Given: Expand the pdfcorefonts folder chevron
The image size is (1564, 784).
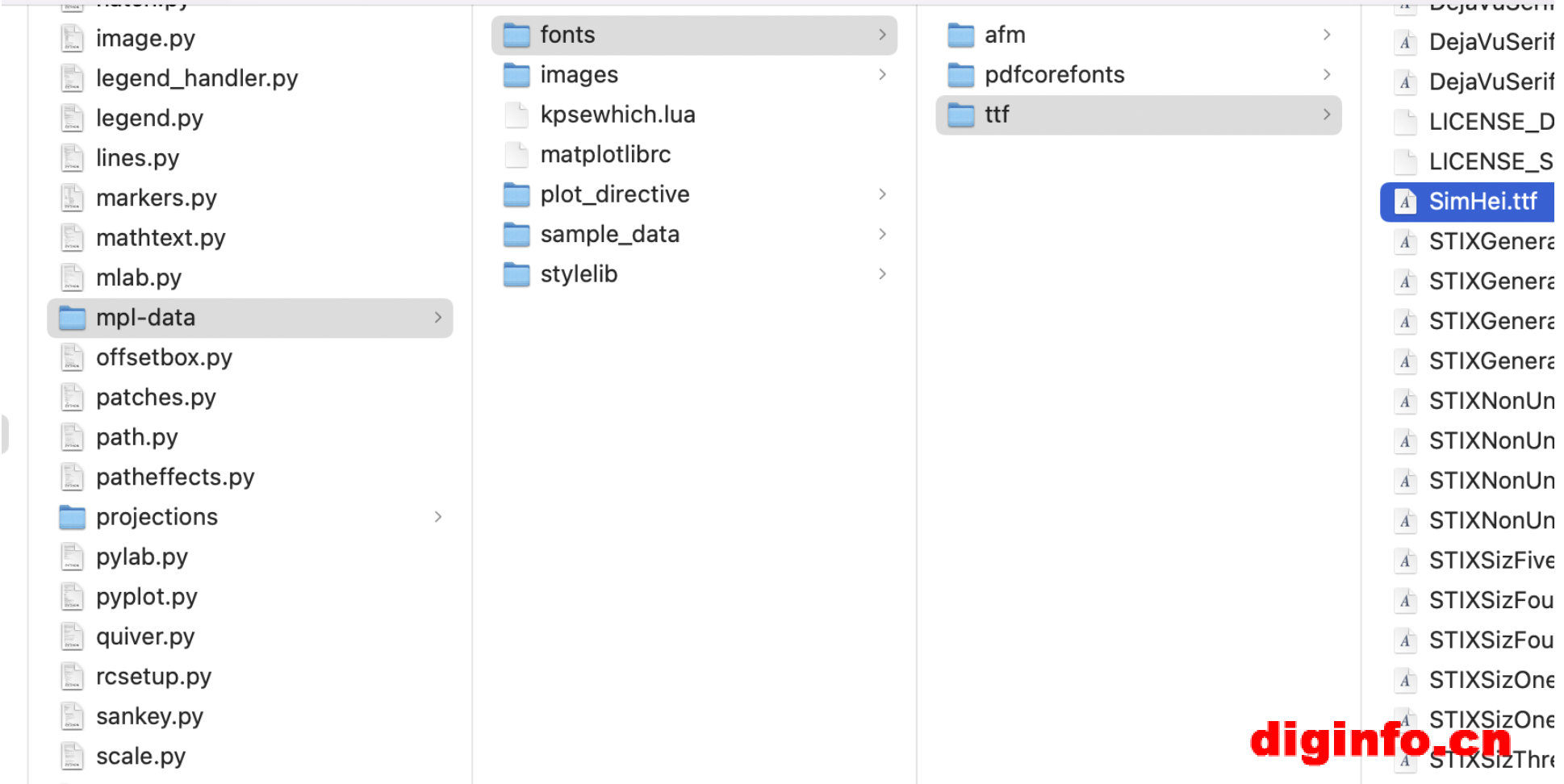Looking at the screenshot, I should point(1327,75).
